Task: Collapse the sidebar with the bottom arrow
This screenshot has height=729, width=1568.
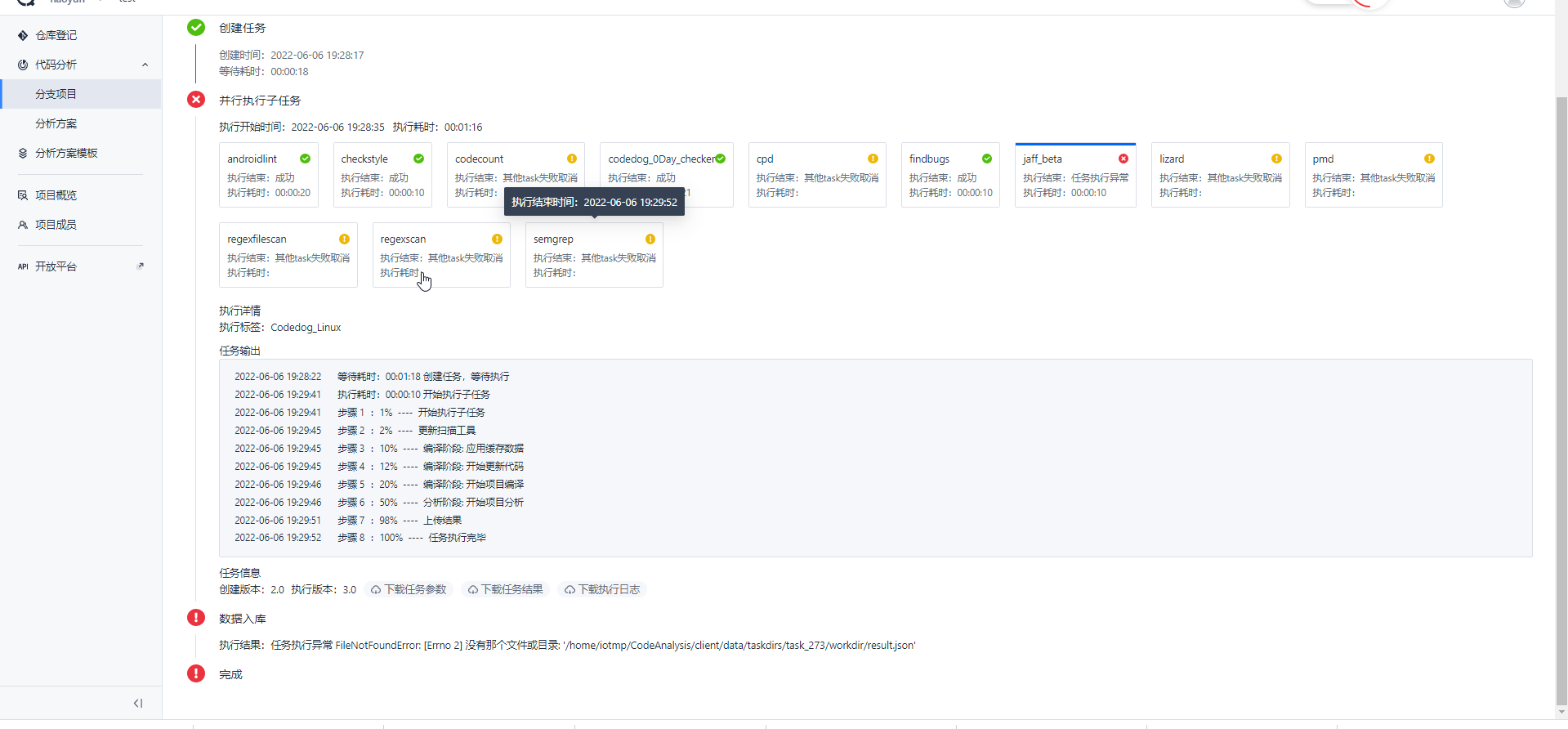Action: click(138, 703)
